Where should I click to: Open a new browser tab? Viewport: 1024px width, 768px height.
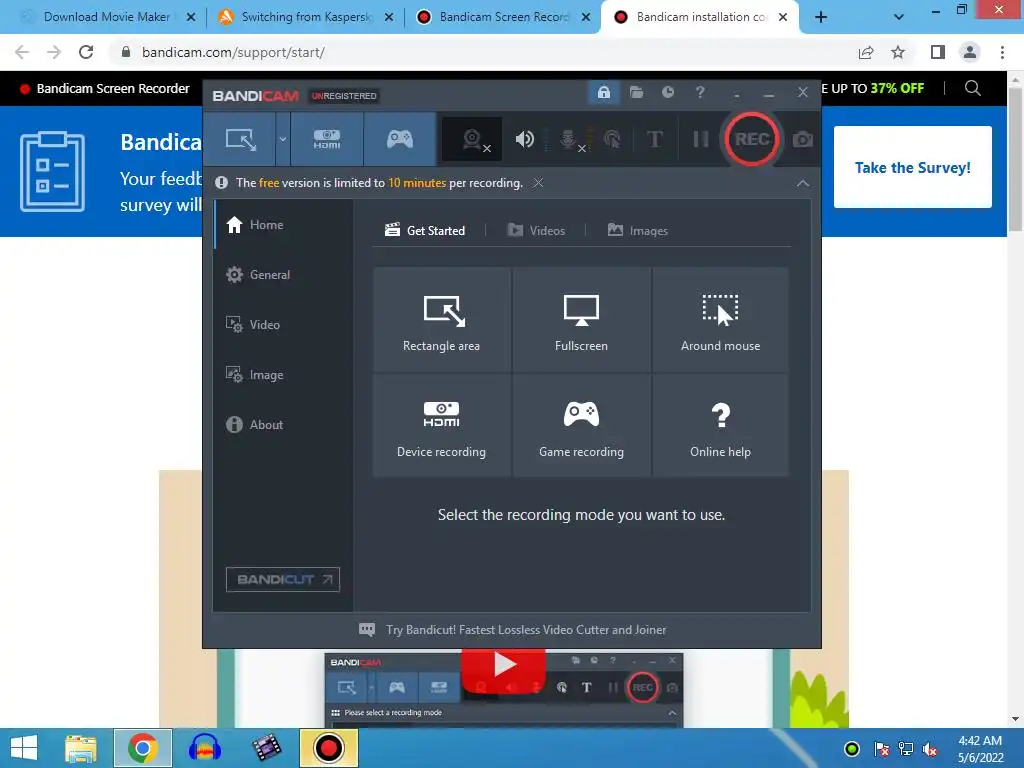[821, 17]
